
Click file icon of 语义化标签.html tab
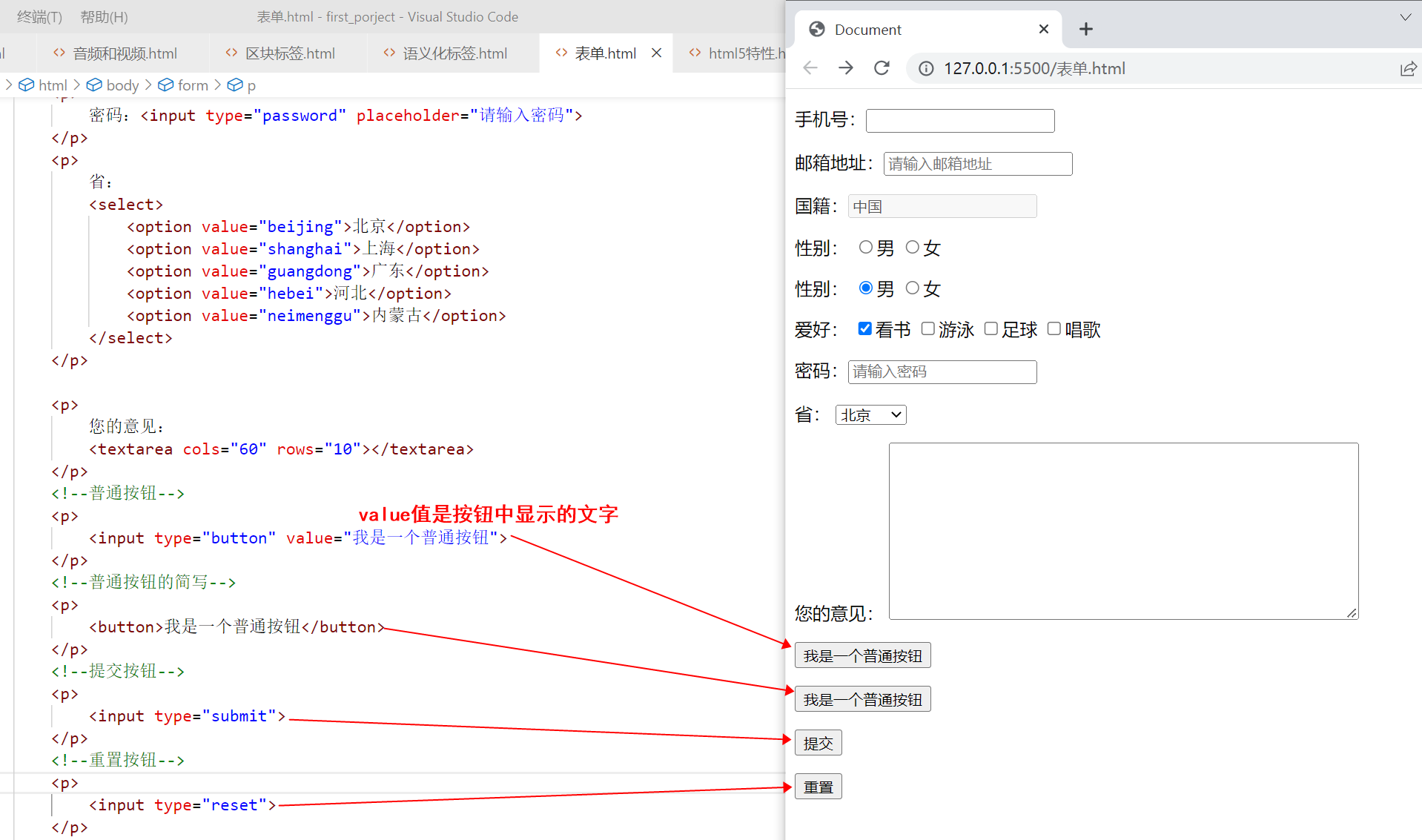pyautogui.click(x=390, y=53)
